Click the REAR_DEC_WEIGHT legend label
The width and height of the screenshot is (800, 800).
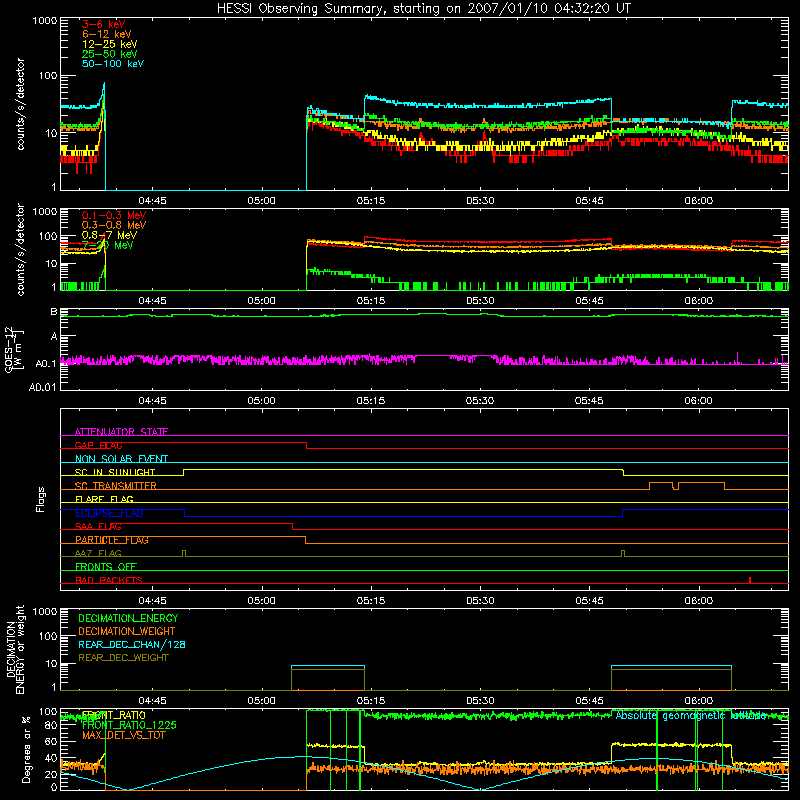click(123, 658)
